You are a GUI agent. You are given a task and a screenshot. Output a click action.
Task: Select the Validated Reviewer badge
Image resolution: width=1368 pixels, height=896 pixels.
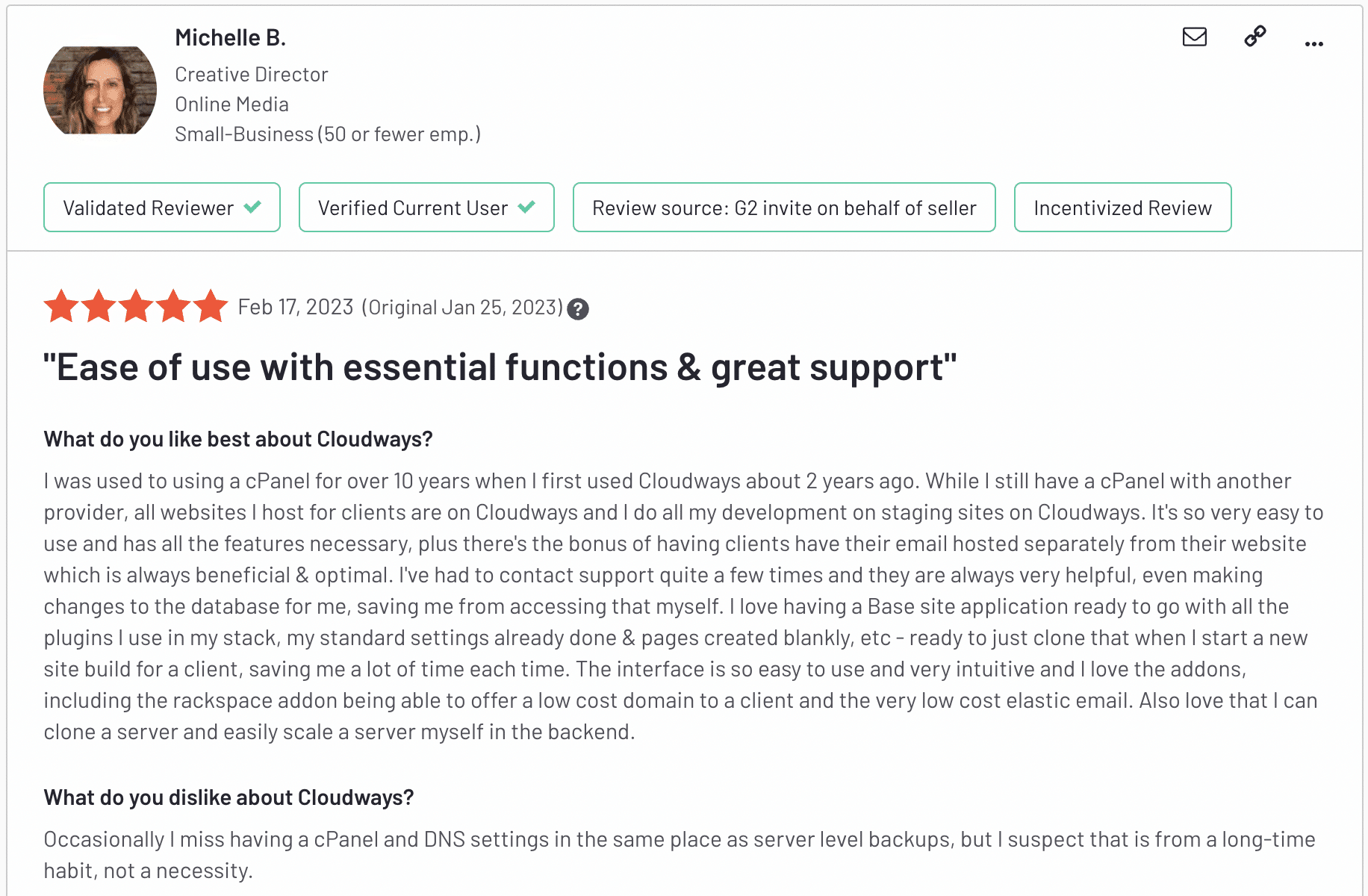[162, 208]
